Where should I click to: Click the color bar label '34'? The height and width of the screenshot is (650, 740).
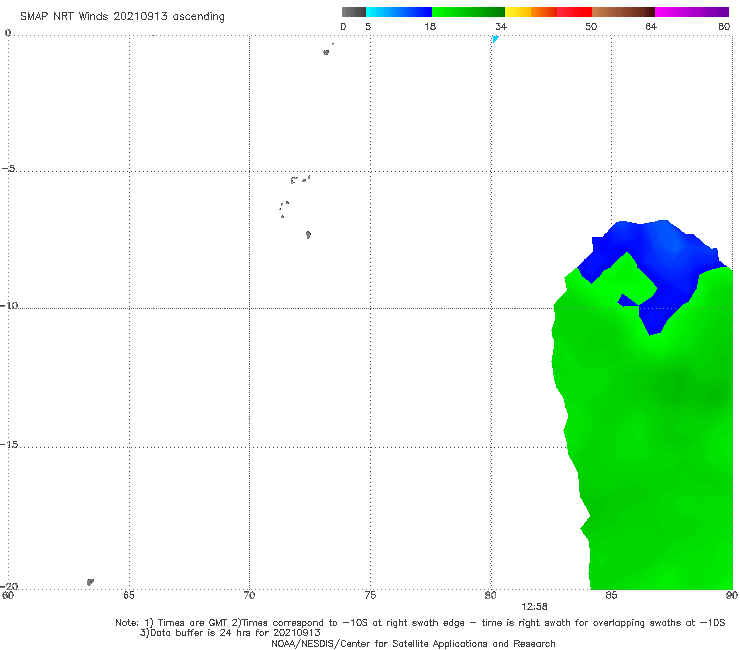[x=501, y=26]
